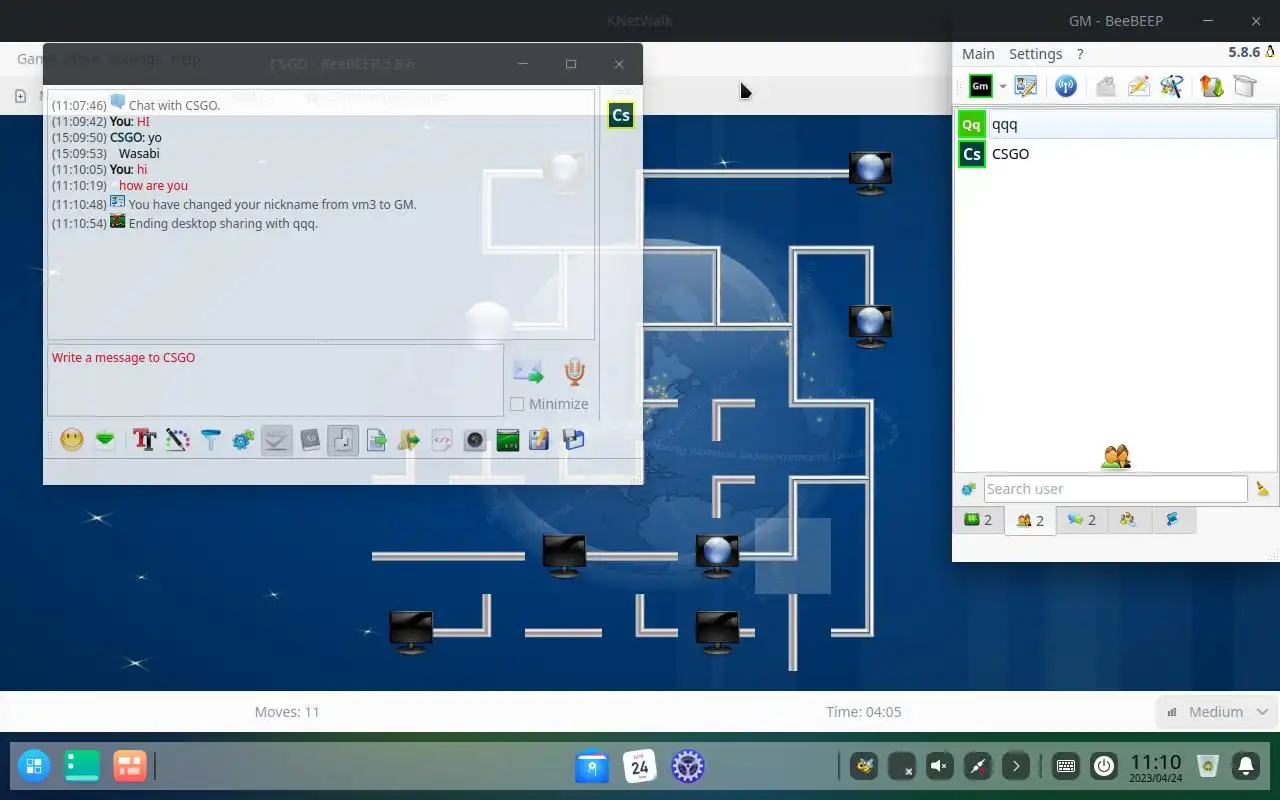Click the envelope-with-pencil write message icon

click(x=1138, y=86)
